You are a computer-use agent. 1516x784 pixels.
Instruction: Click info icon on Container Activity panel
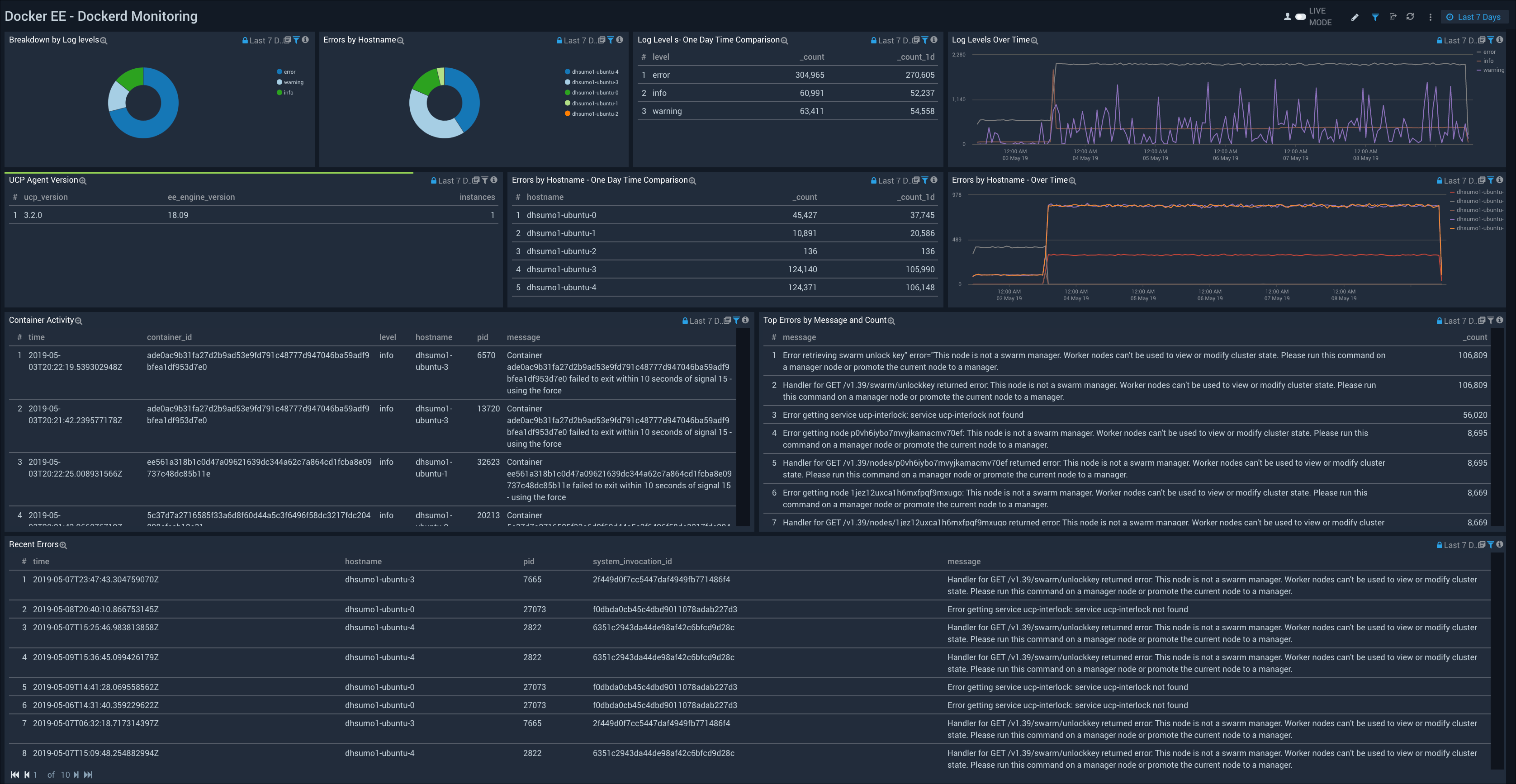tap(746, 320)
